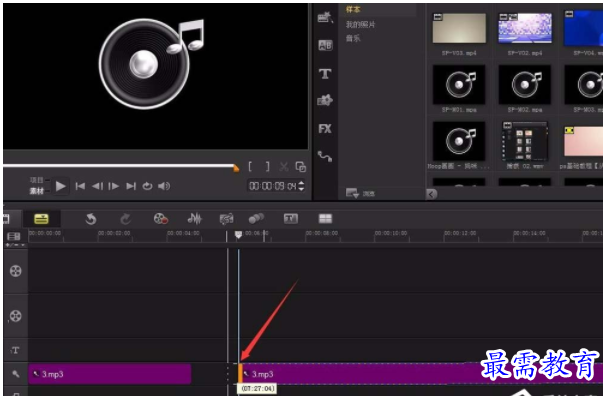Click the Voice track microphone icon
605x396 pixels.
click(15, 374)
